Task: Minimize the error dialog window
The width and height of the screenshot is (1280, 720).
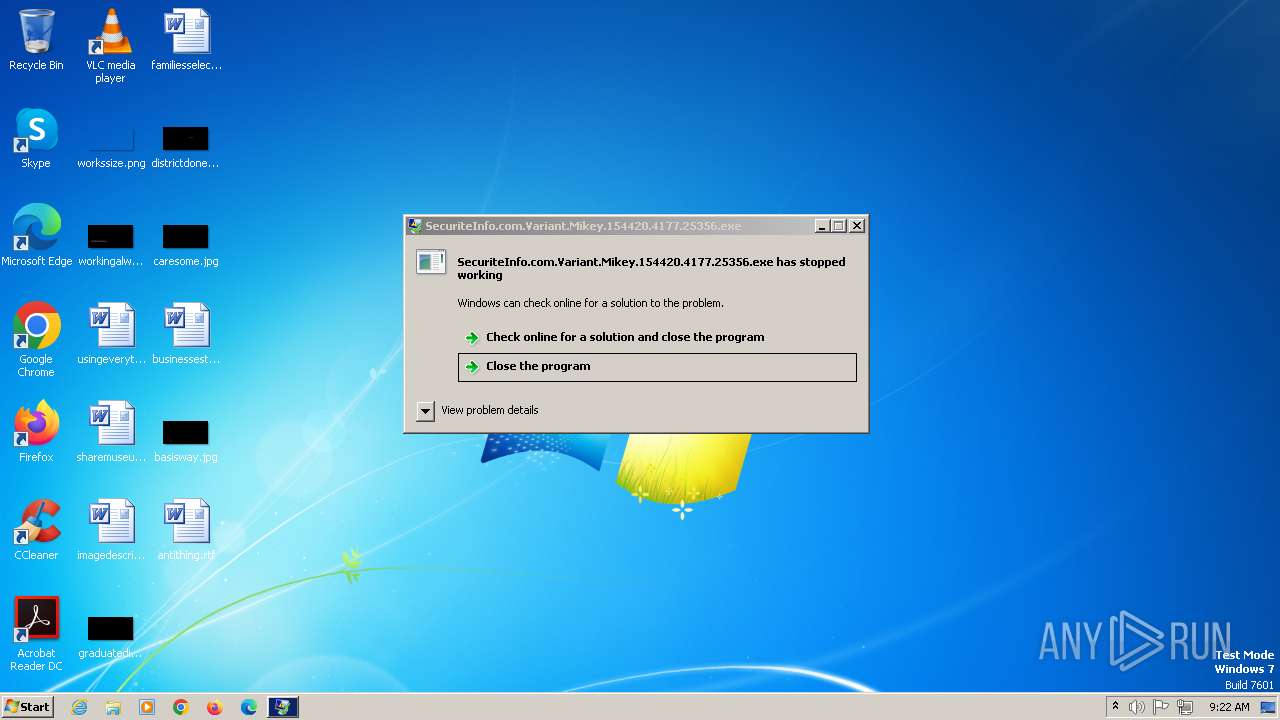Action: point(822,226)
